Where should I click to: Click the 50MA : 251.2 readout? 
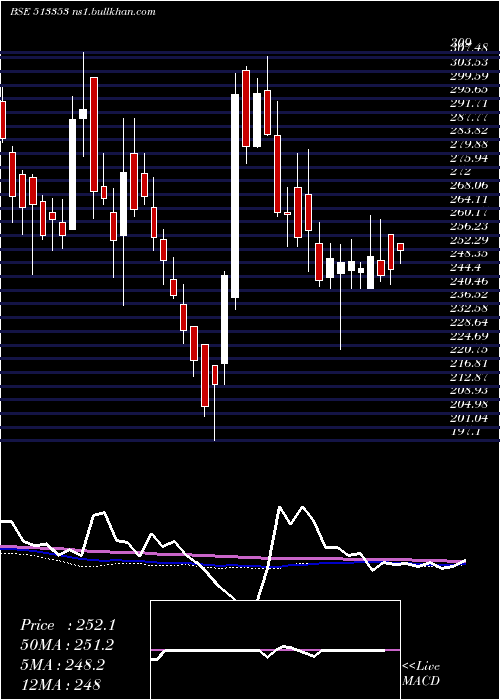[x=67, y=645]
